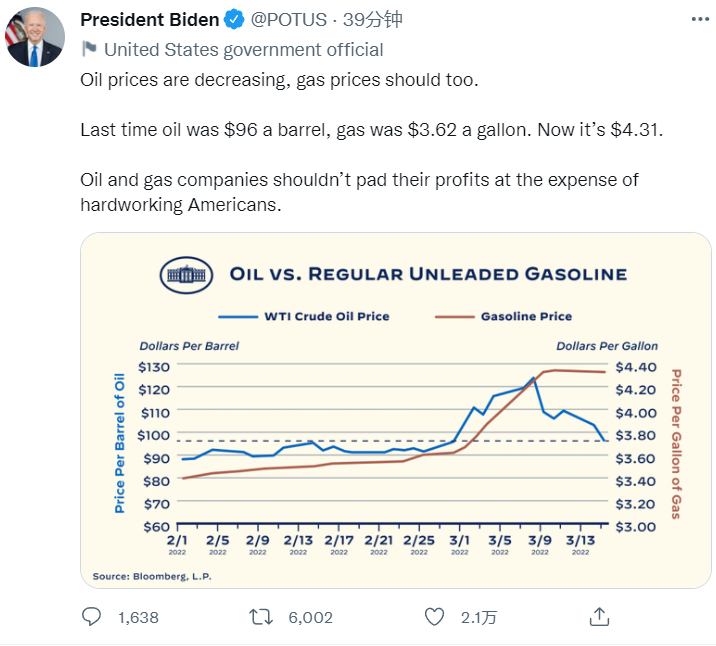Click the blue verified badge
Screen dimensions: 716x646
[233, 19]
